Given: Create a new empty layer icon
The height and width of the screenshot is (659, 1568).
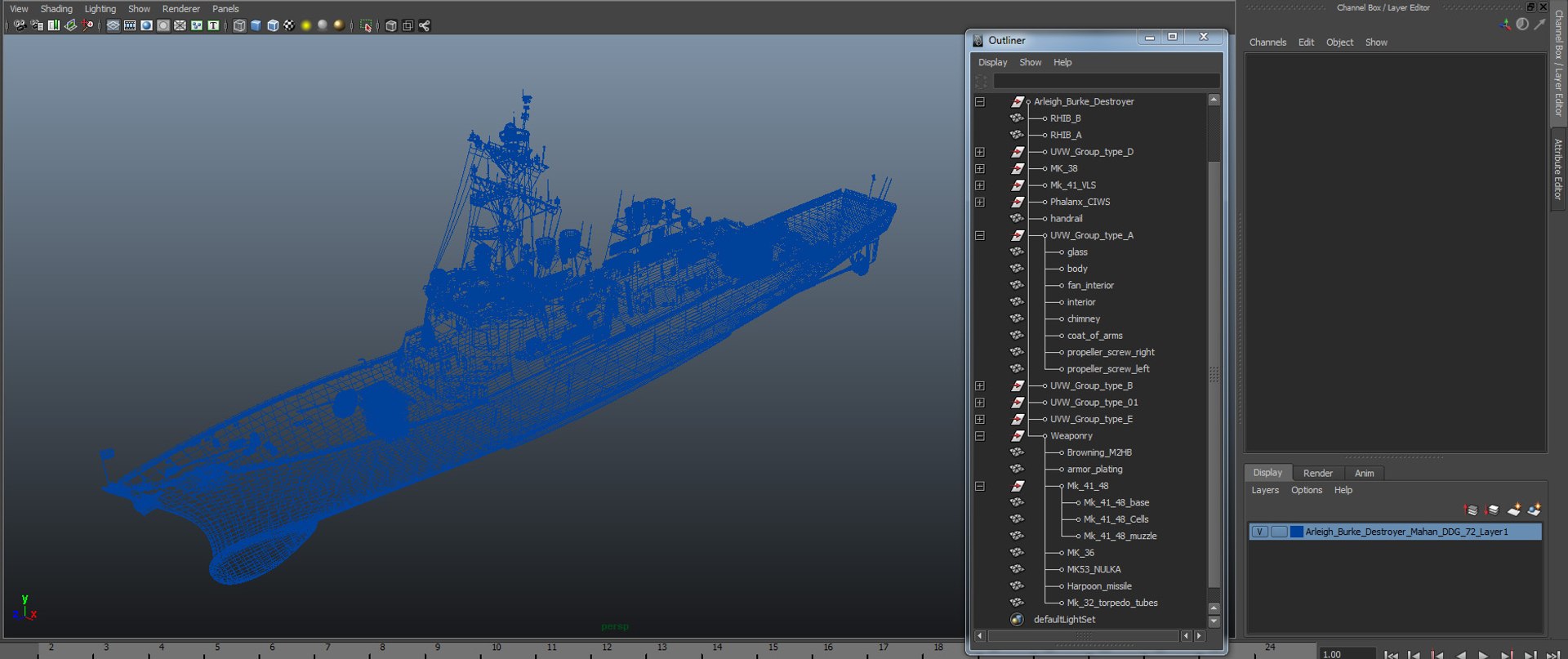Looking at the screenshot, I should pos(1513,510).
